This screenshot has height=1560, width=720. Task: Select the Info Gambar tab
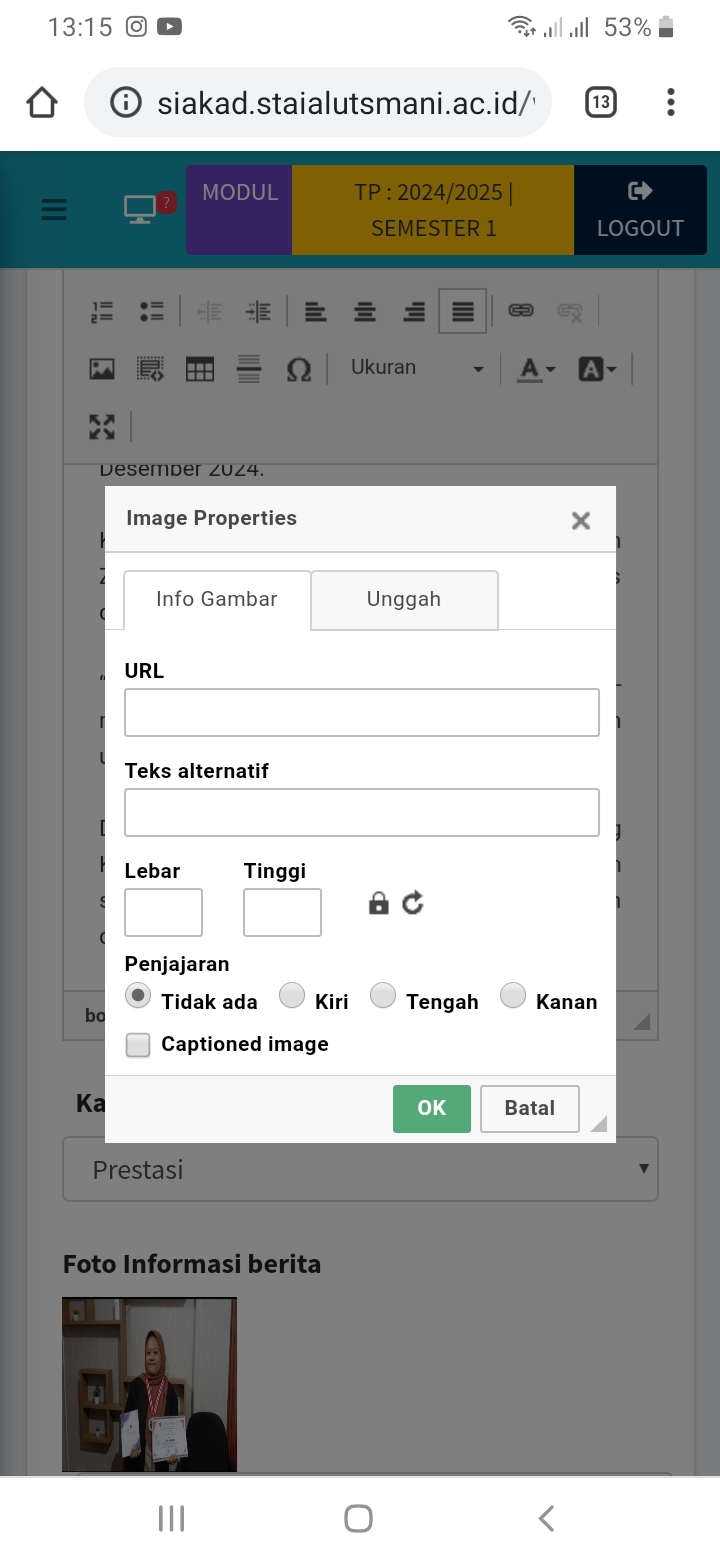(217, 599)
